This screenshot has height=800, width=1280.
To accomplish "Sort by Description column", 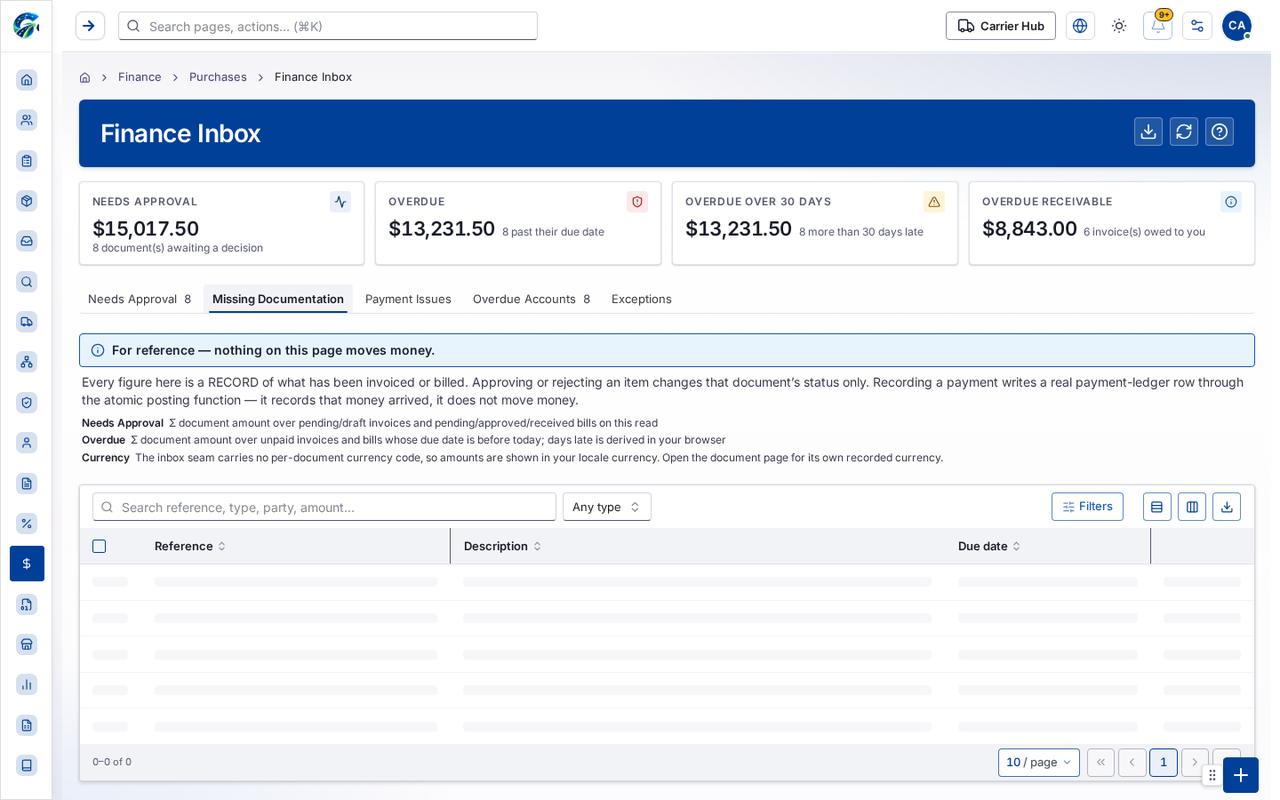I will pos(502,546).
